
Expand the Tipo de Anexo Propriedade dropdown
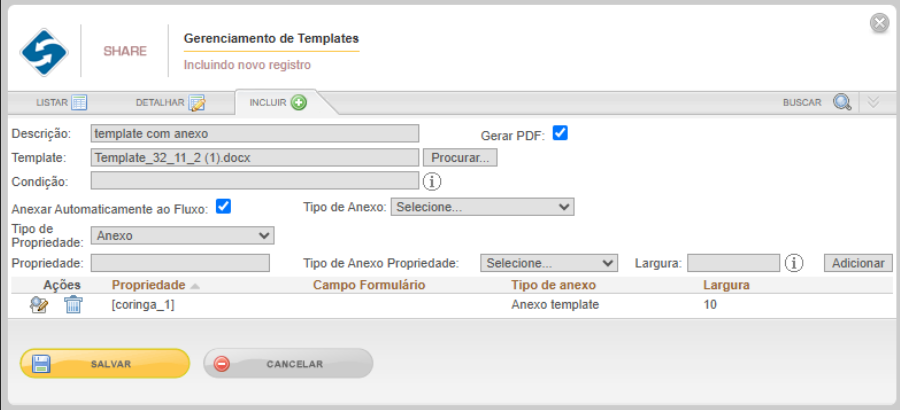[x=549, y=263]
